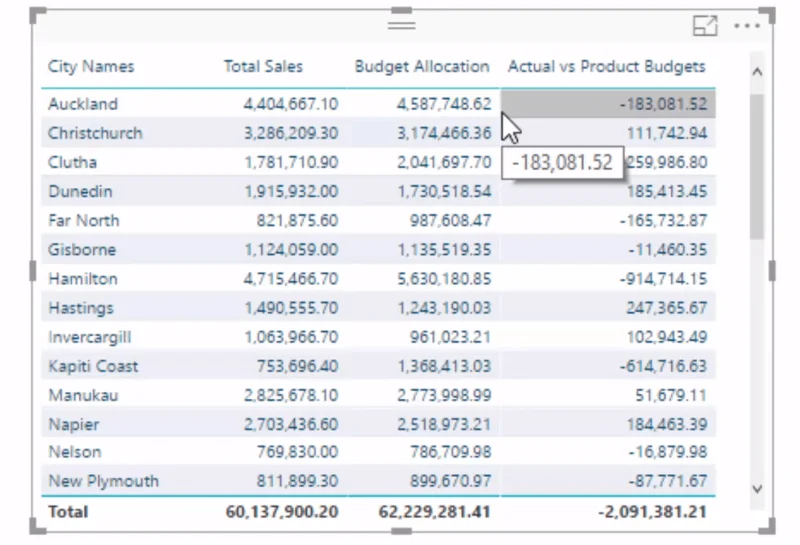This screenshot has height=545, width=800.
Task: Click Auckland total sales 4,404,667.10
Action: pyautogui.click(x=291, y=104)
